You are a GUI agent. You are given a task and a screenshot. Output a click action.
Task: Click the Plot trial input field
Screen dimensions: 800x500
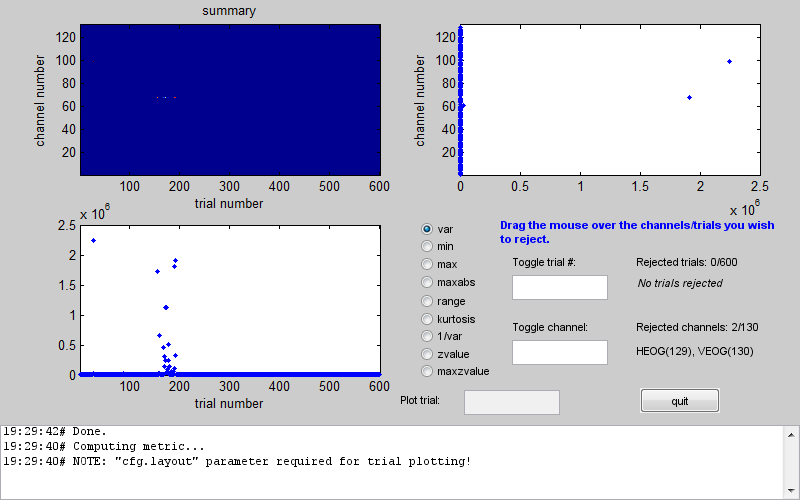pos(511,402)
